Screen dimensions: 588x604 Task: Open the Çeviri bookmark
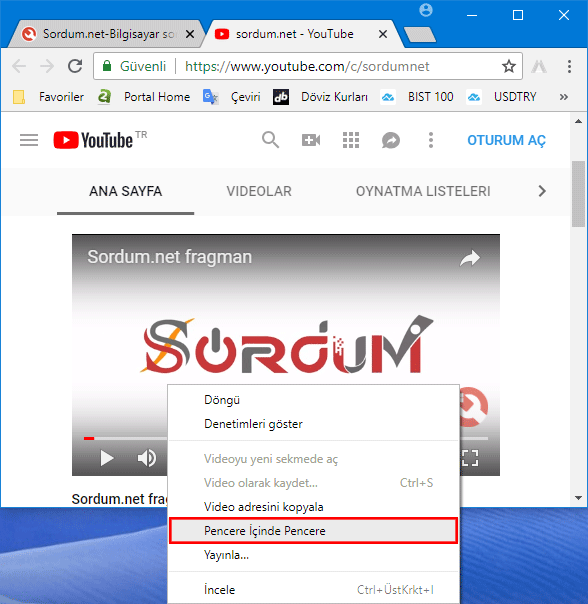click(232, 97)
